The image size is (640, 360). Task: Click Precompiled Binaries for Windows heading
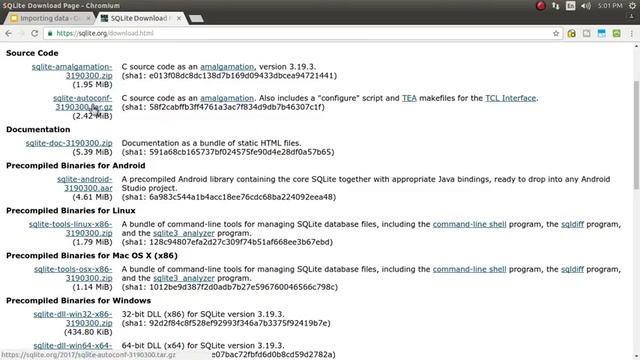tap(78, 300)
